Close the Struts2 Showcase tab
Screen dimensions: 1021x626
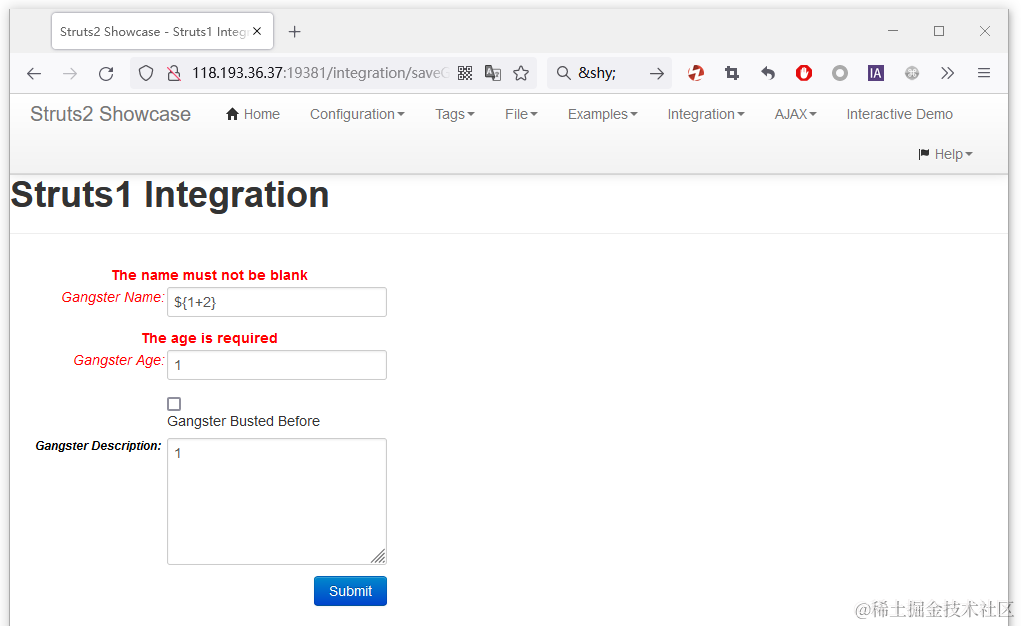coord(257,31)
